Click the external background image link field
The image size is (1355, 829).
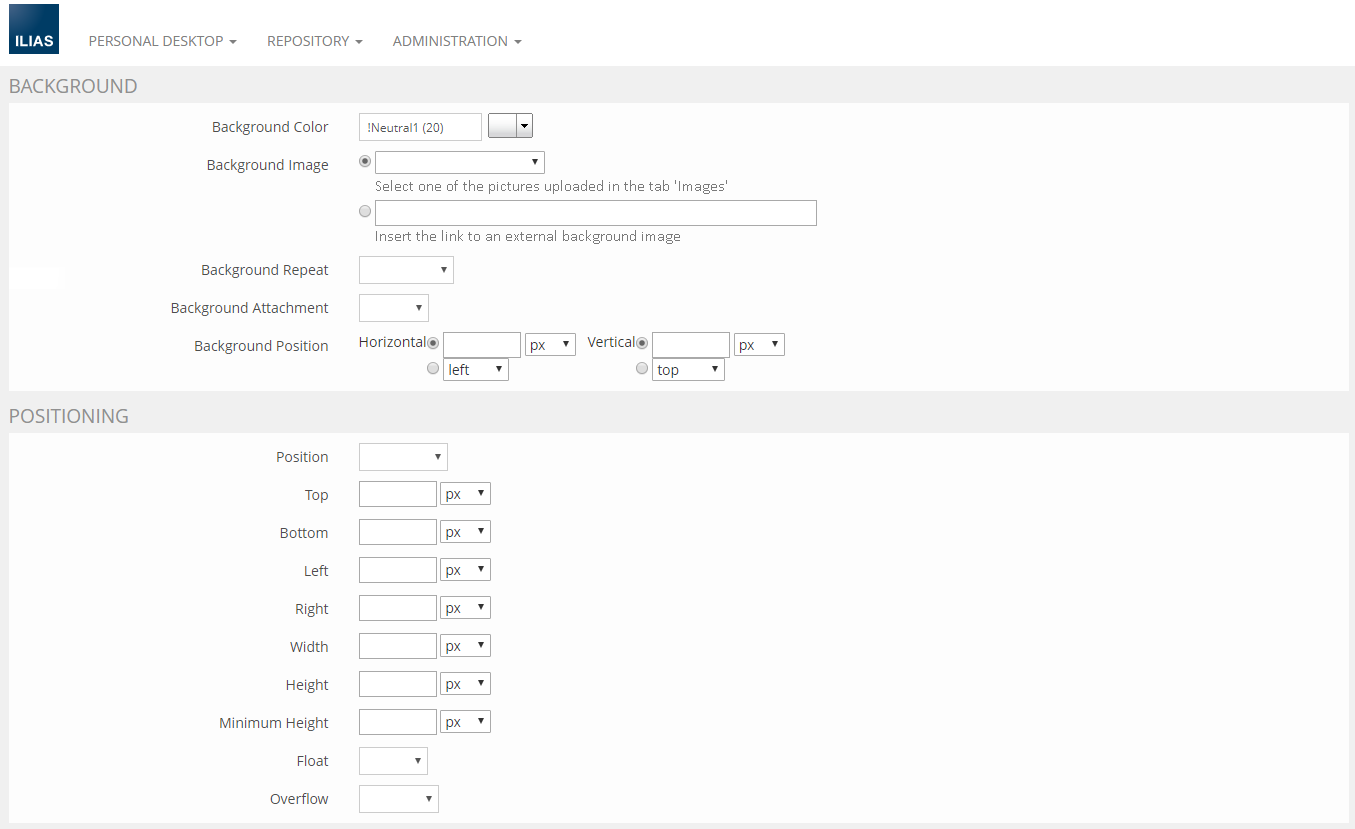tap(595, 213)
